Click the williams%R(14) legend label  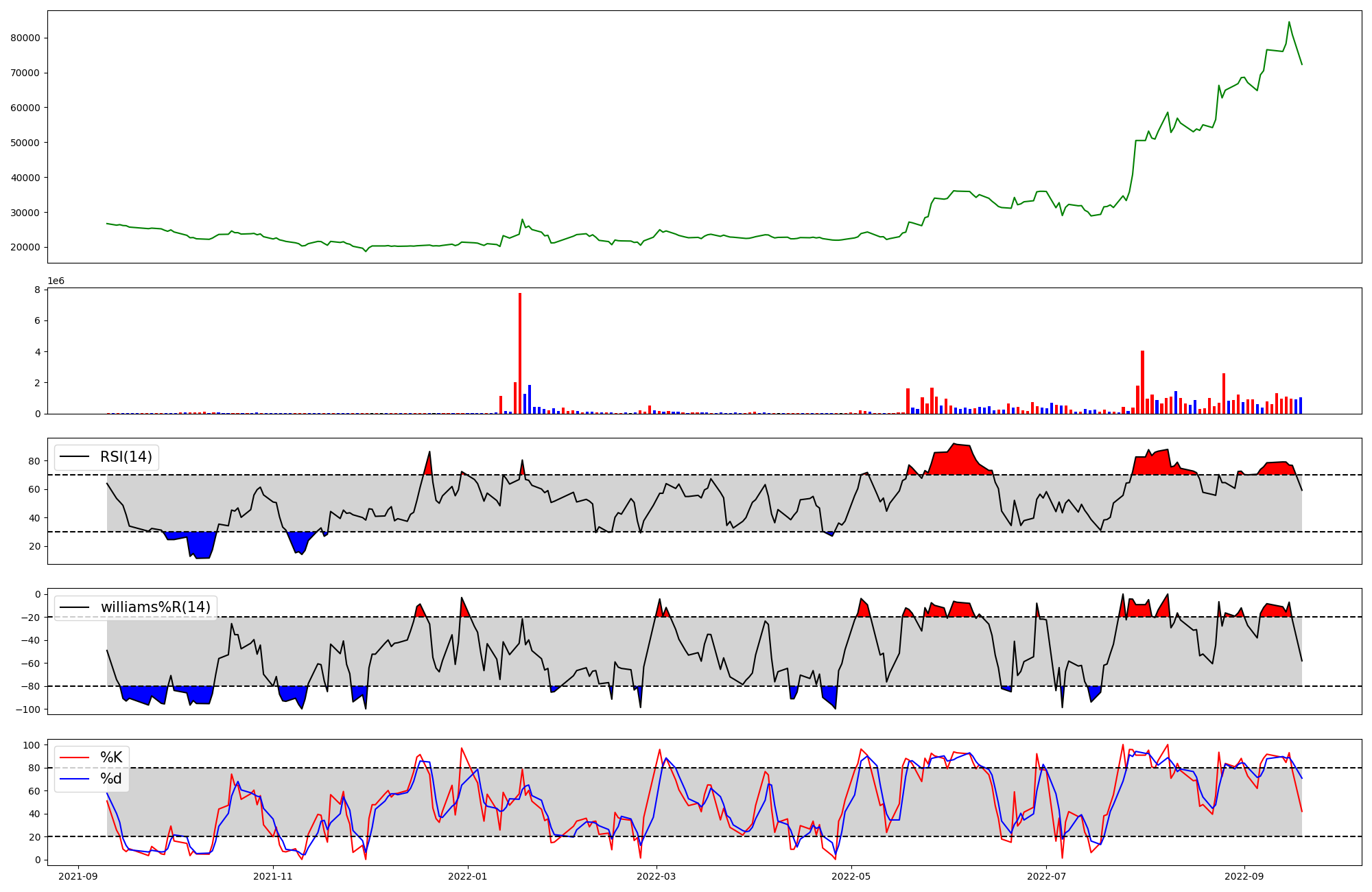click(155, 607)
